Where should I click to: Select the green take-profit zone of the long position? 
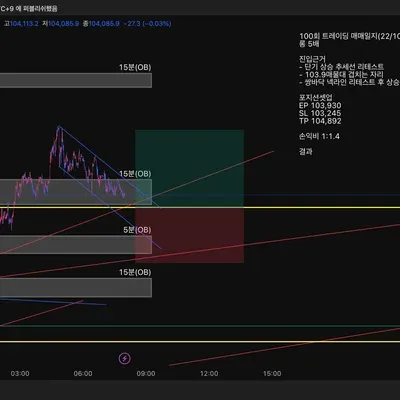point(189,169)
